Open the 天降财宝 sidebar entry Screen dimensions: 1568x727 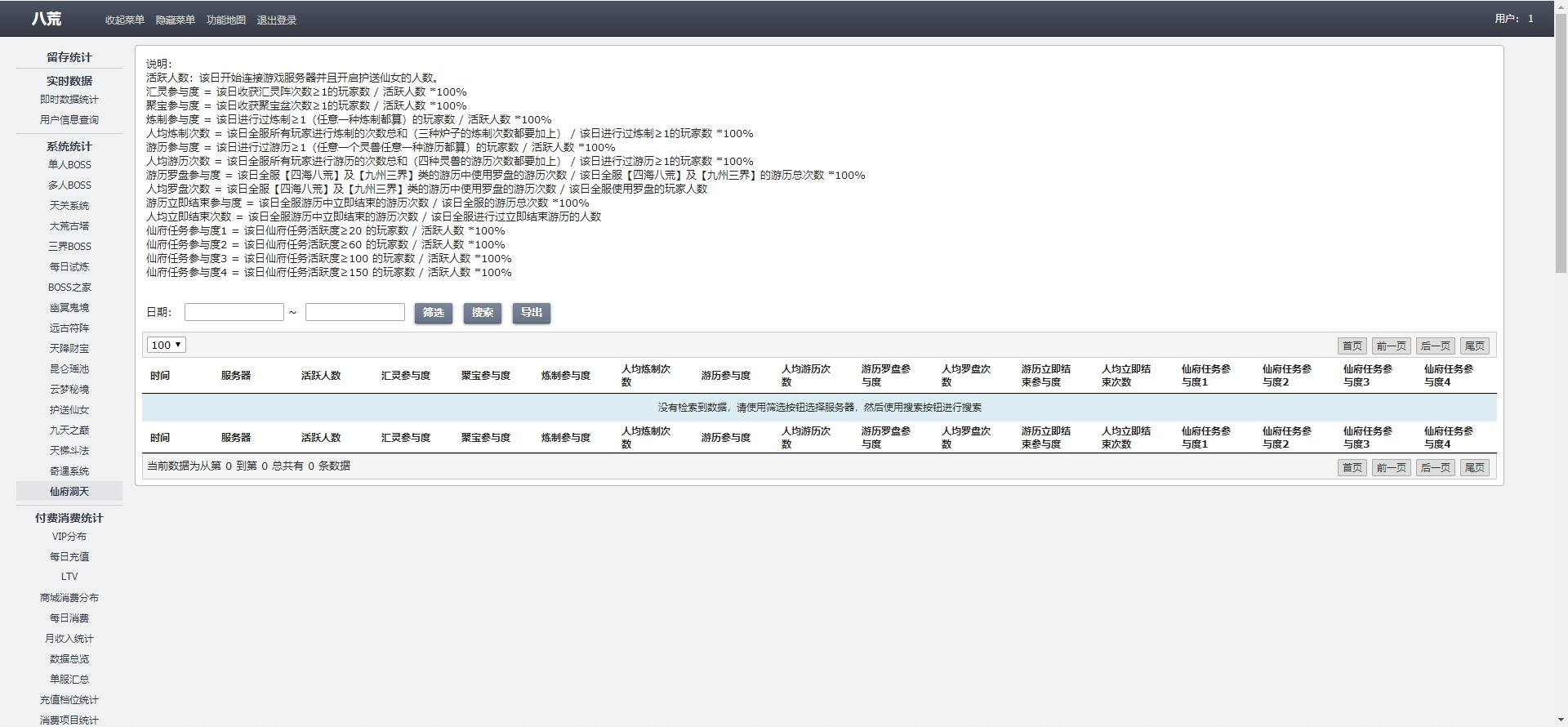[x=69, y=349]
